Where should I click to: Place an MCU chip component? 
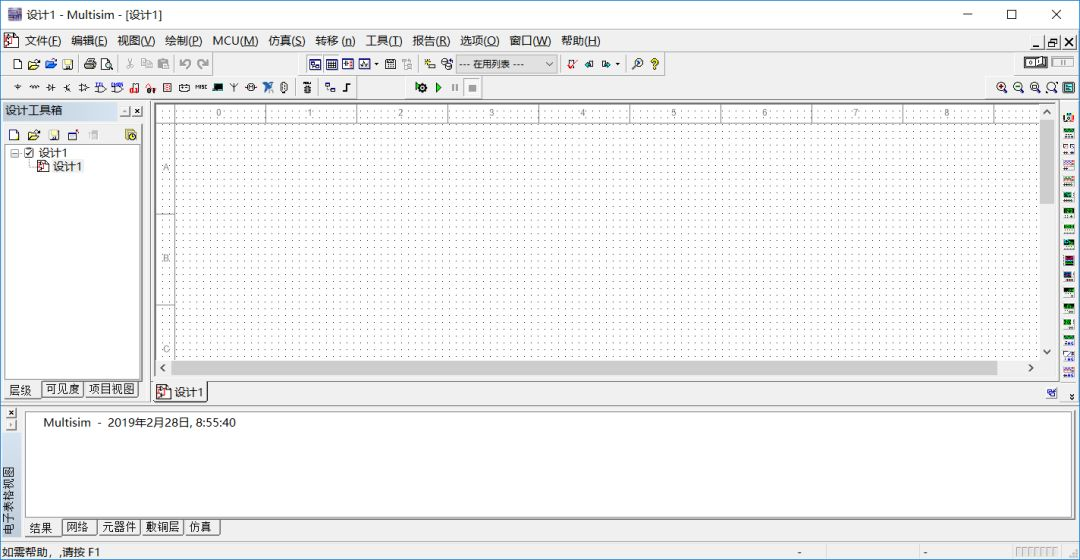click(307, 87)
